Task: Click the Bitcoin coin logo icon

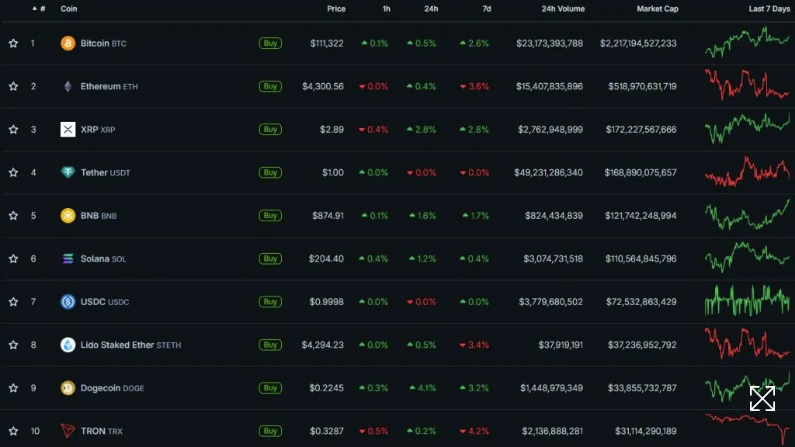Action: pos(68,43)
